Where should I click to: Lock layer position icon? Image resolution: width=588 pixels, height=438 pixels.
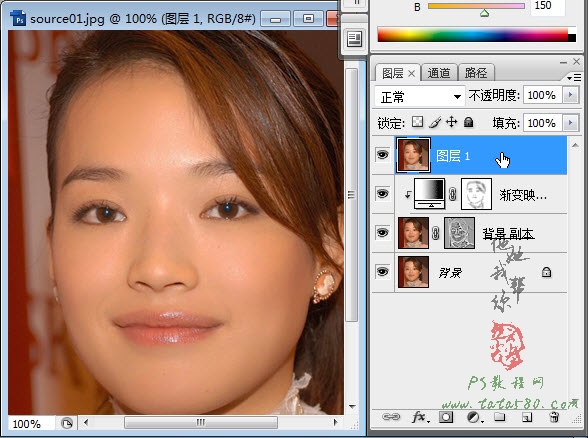point(452,122)
